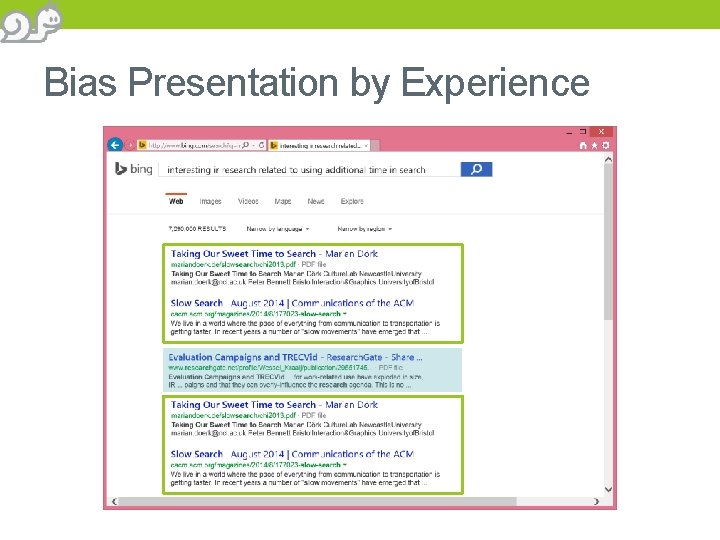The image size is (720, 540).
Task: Click the refresh icon in address bar
Action: pos(261,145)
